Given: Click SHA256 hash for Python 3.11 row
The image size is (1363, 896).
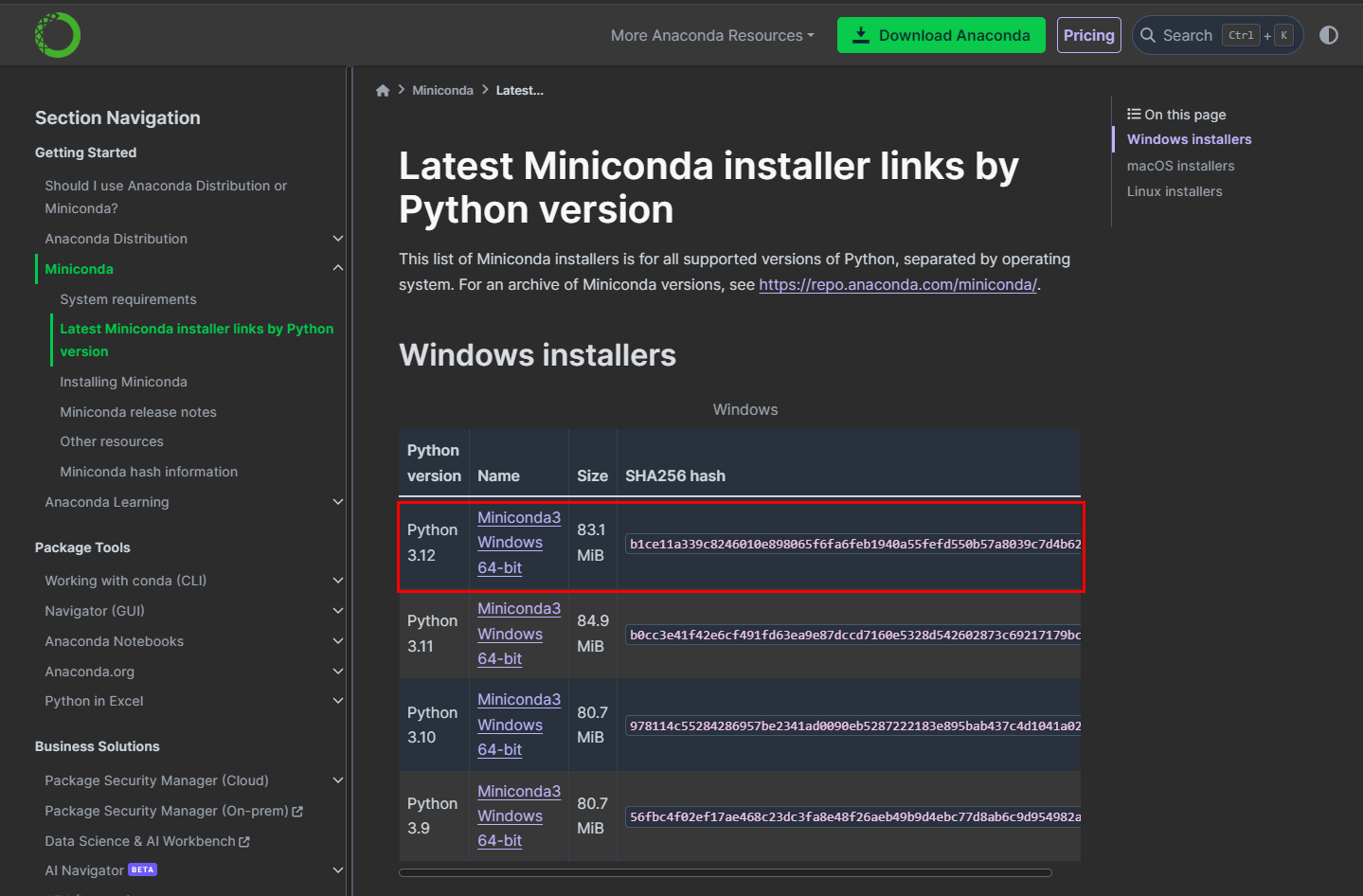Looking at the screenshot, I should [x=854, y=635].
